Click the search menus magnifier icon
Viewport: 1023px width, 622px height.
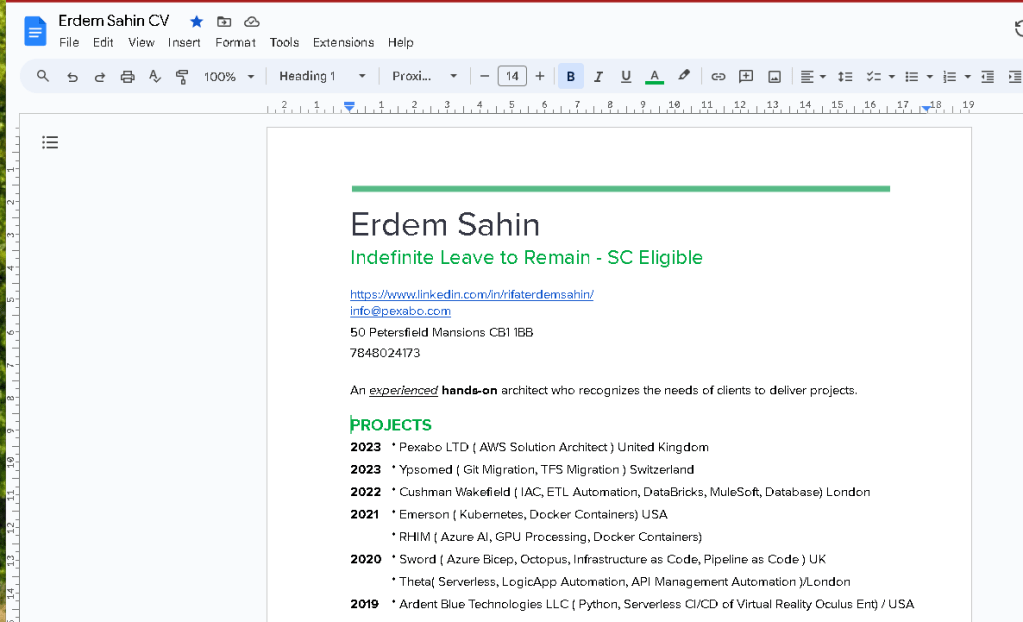coord(42,76)
